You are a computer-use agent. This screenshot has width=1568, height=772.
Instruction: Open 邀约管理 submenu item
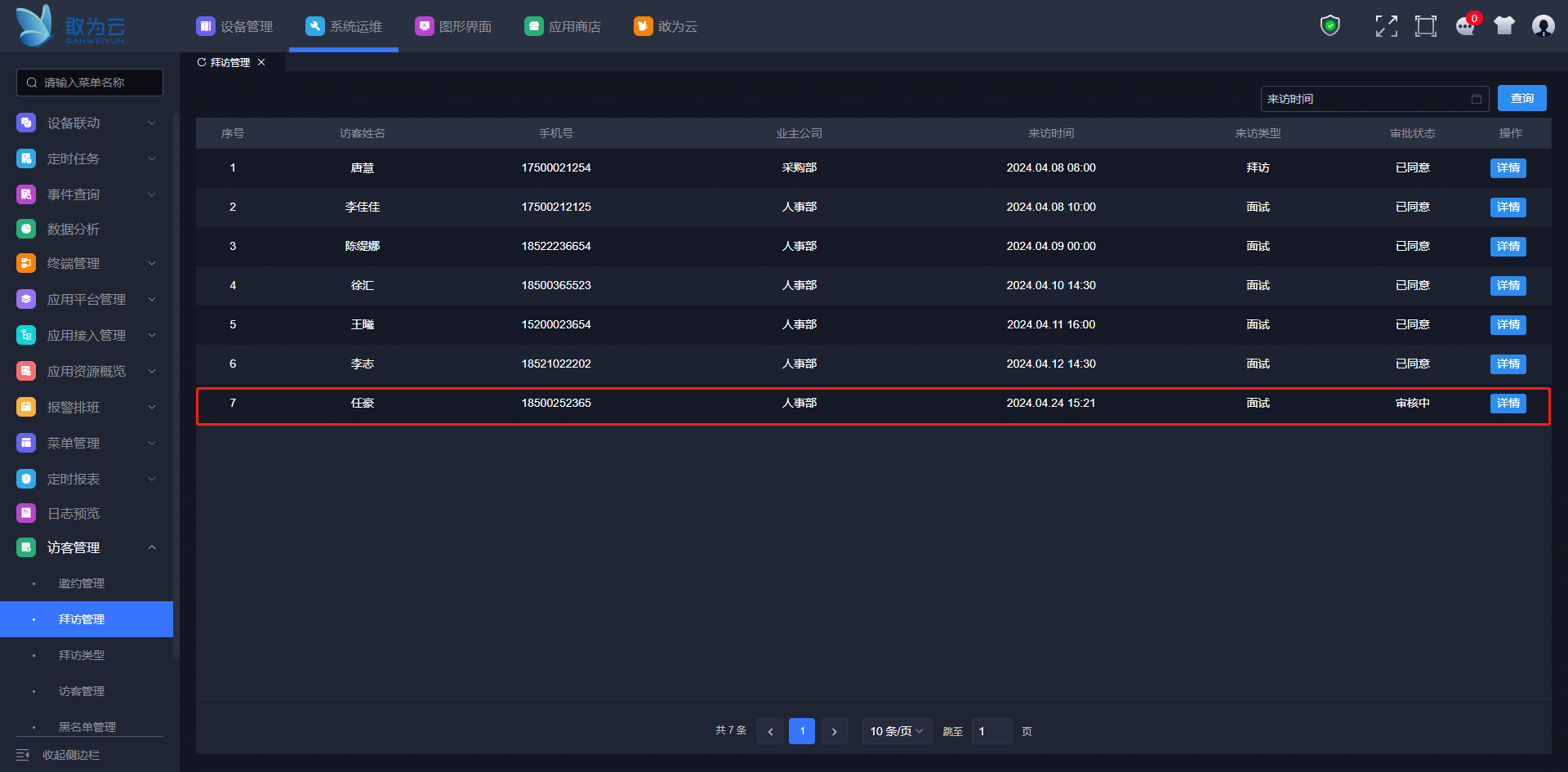(82, 583)
